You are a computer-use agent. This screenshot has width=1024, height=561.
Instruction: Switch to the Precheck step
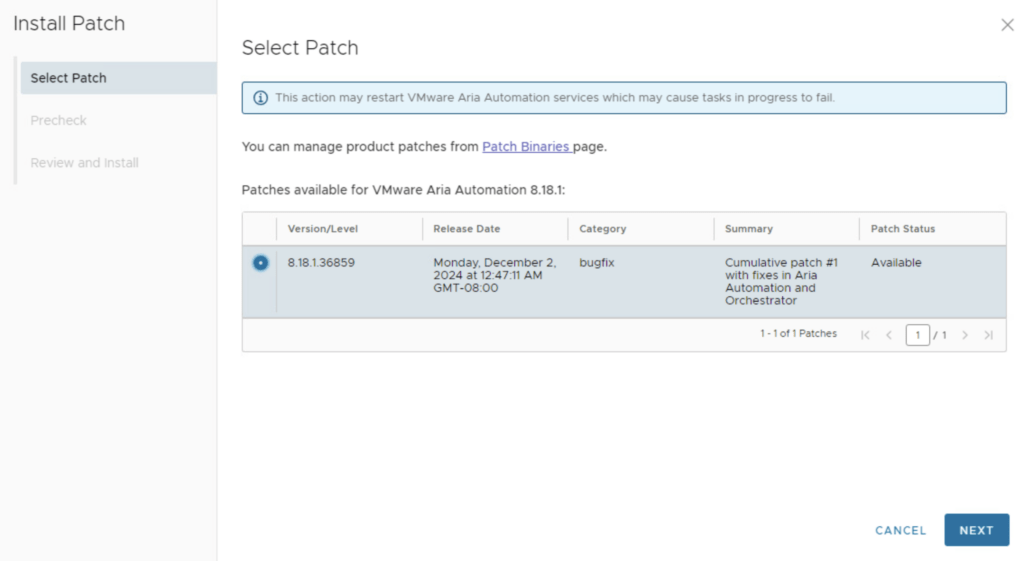(x=58, y=120)
